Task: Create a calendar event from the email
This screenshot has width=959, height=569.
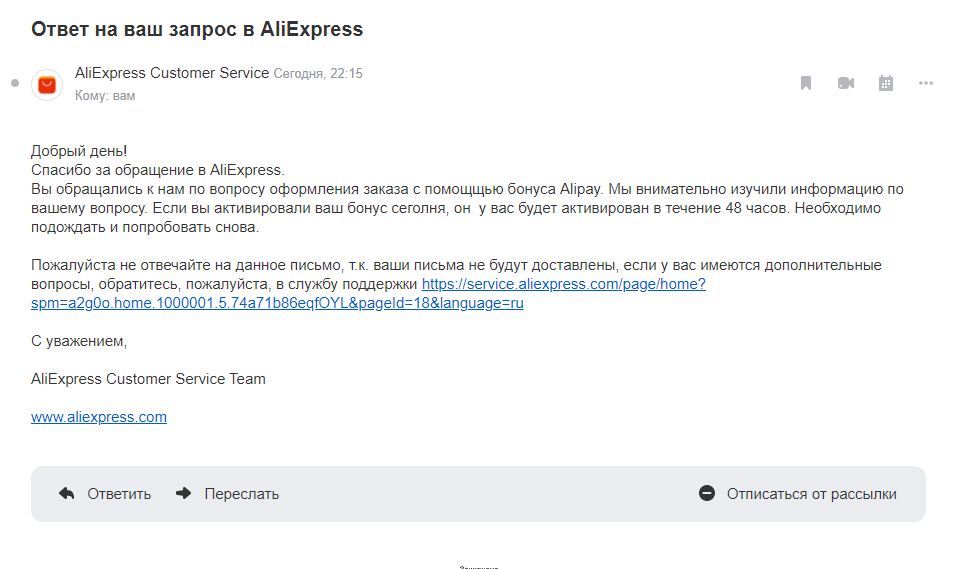Action: click(886, 83)
